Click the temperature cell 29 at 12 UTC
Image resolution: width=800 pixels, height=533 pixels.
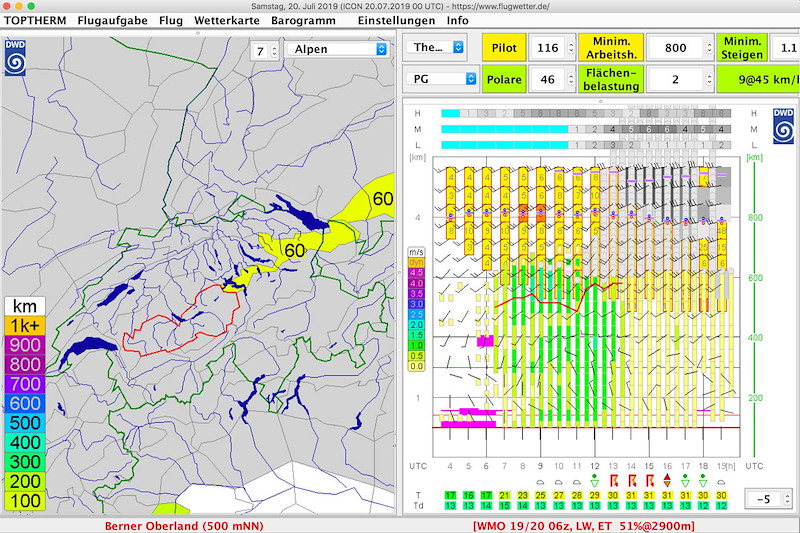point(594,495)
